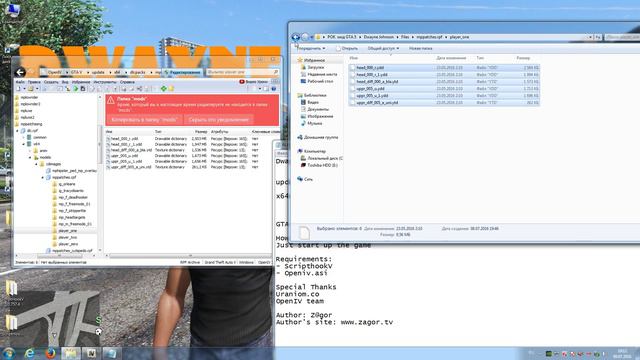The width and height of the screenshot is (640, 360).
Task: Select mppatchesng folder in OpenIV tree
Action: point(31,124)
